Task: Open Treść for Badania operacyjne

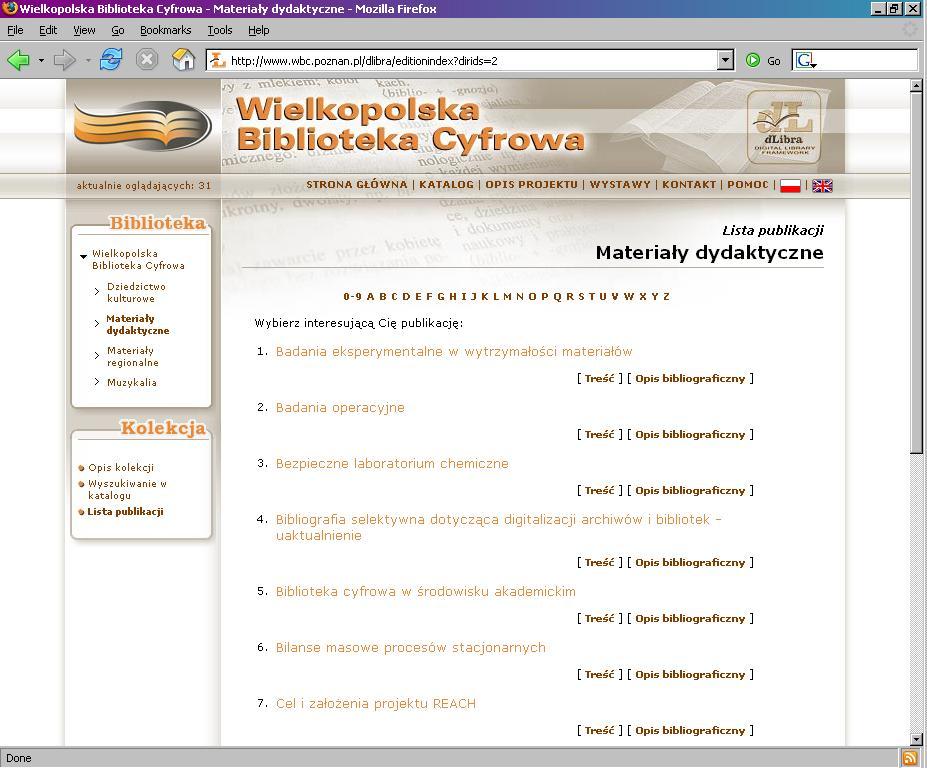Action: point(599,434)
